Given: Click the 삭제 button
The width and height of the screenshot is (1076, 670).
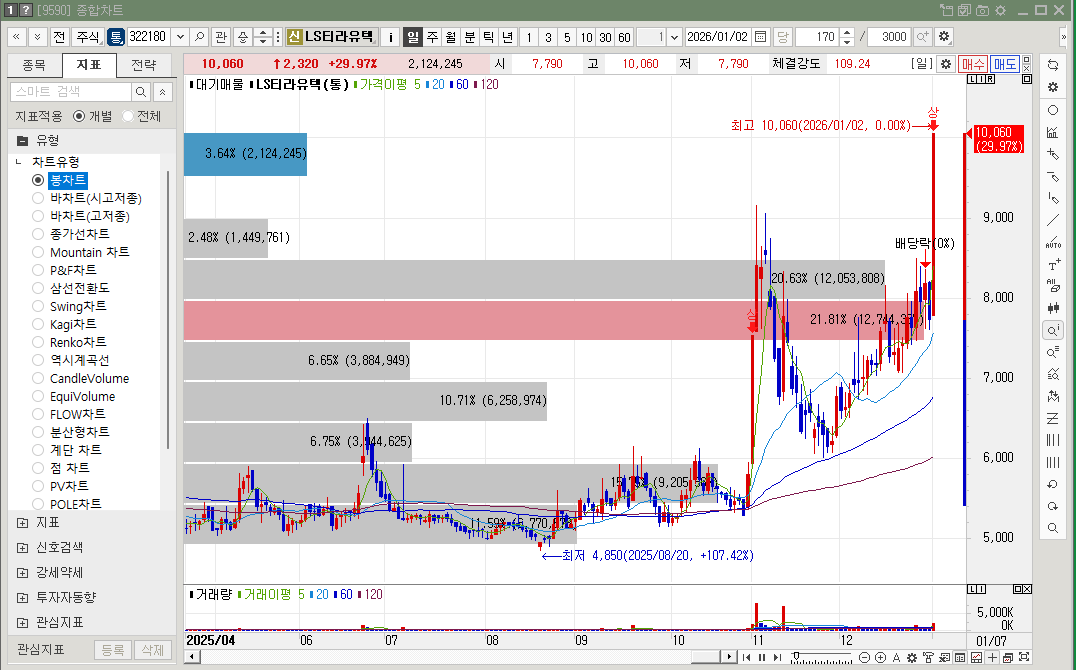Looking at the screenshot, I should 152,649.
